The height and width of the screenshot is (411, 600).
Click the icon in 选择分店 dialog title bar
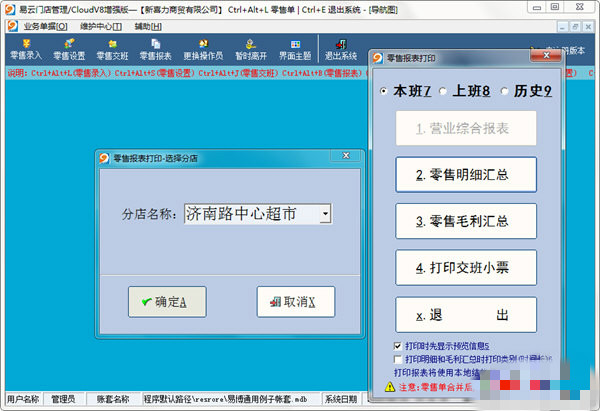104,158
